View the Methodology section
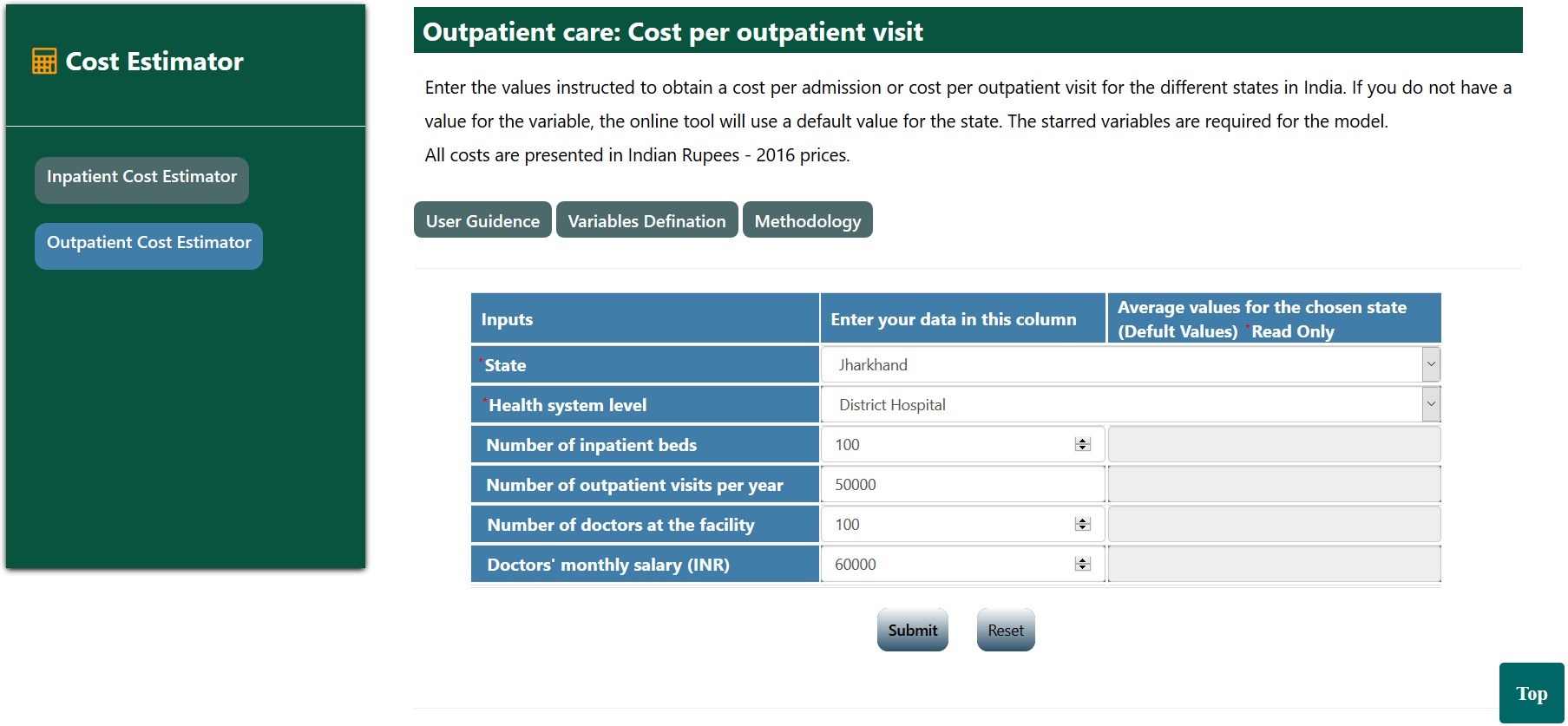 (x=807, y=220)
